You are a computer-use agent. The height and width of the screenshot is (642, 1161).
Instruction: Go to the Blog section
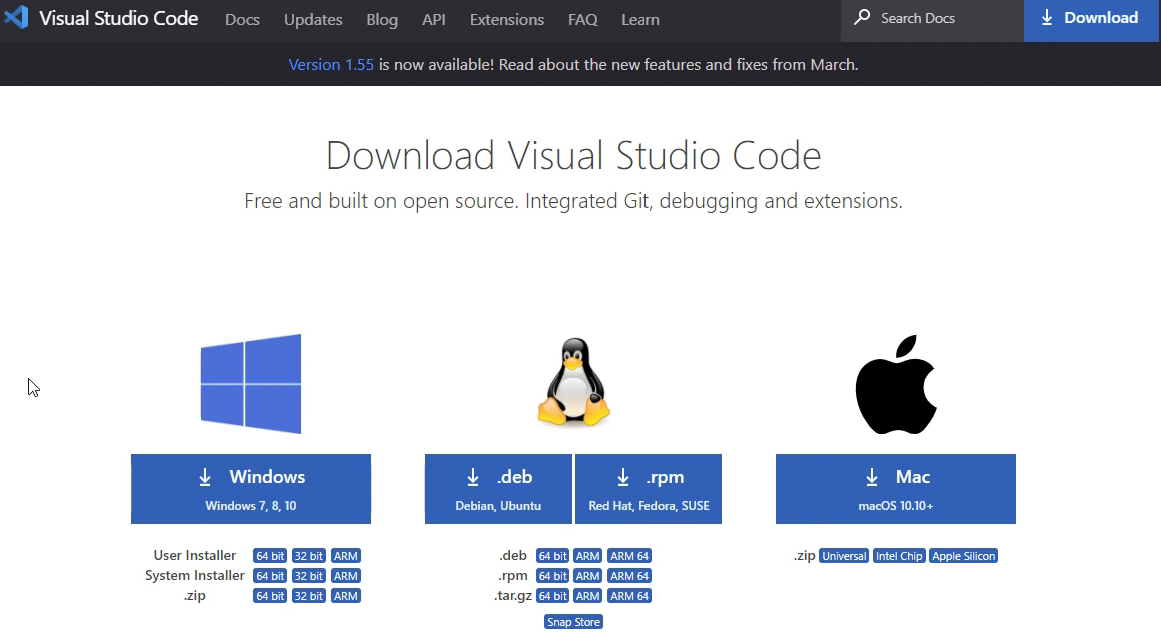click(382, 19)
